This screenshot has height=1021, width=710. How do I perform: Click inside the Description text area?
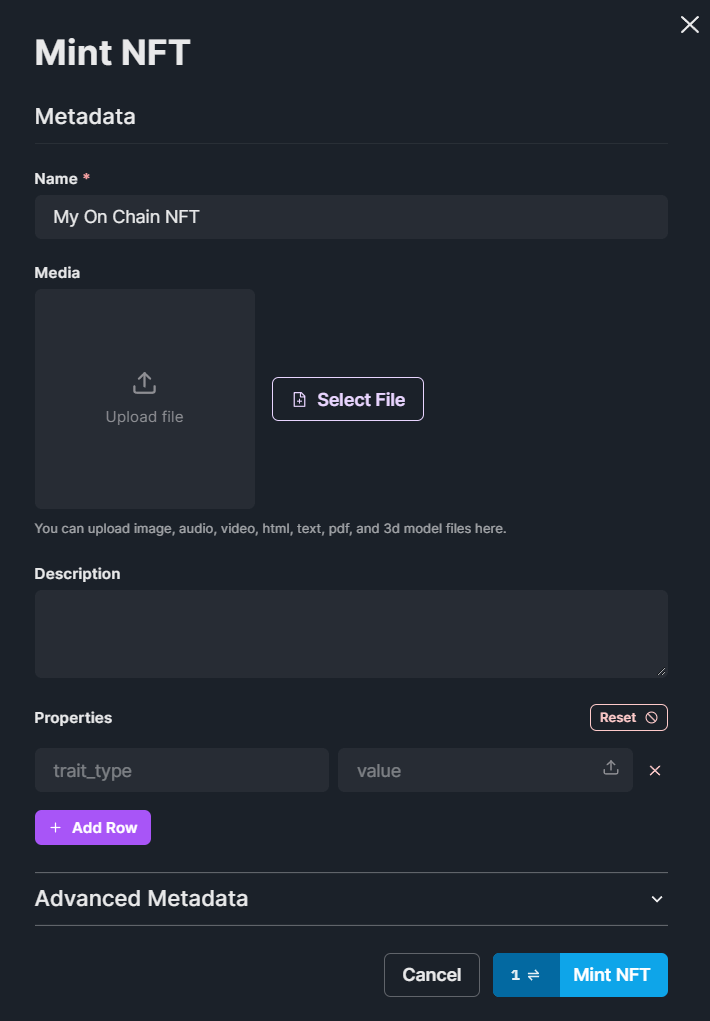(x=351, y=632)
